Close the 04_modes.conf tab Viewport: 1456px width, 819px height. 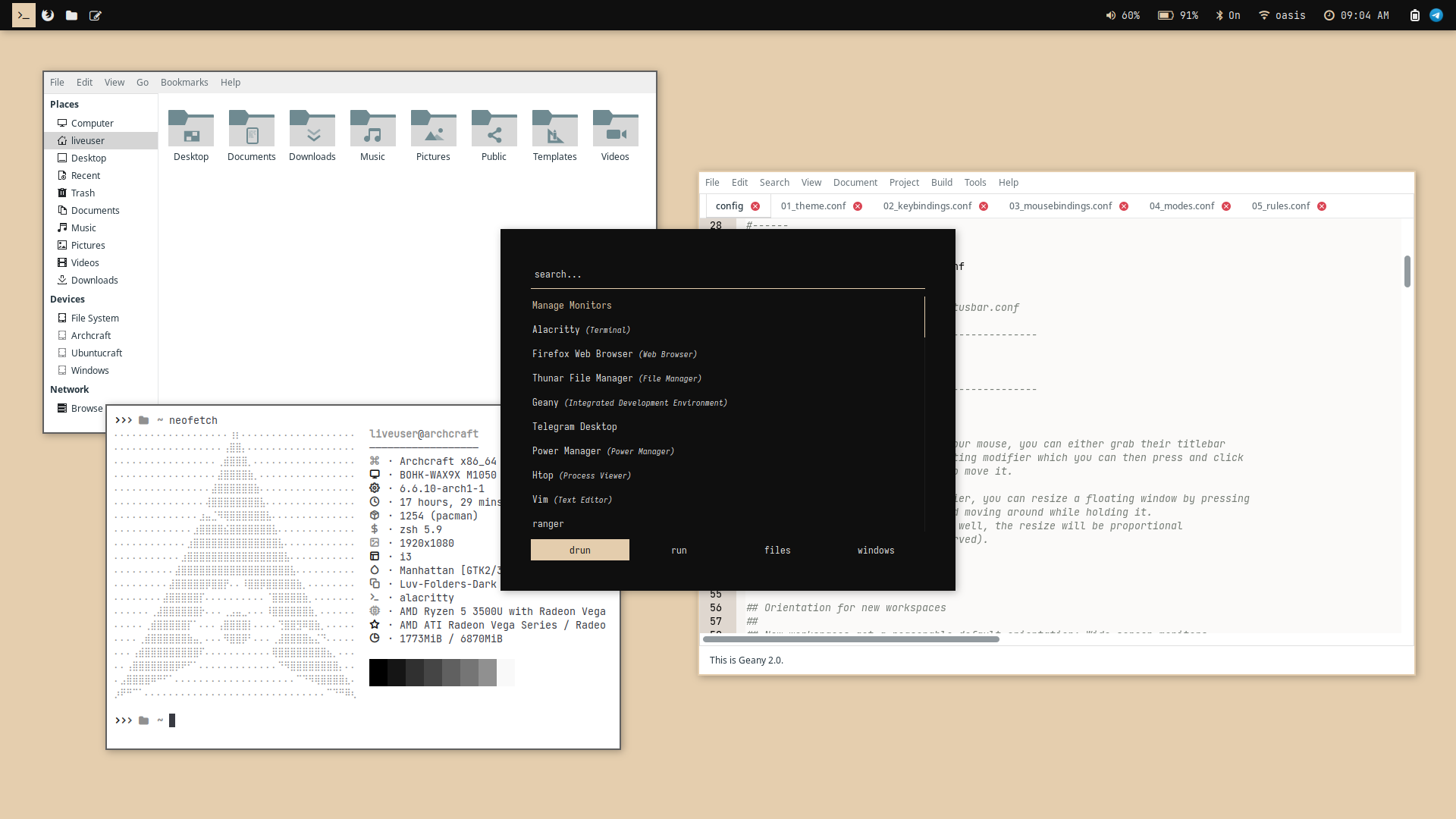point(1226,206)
